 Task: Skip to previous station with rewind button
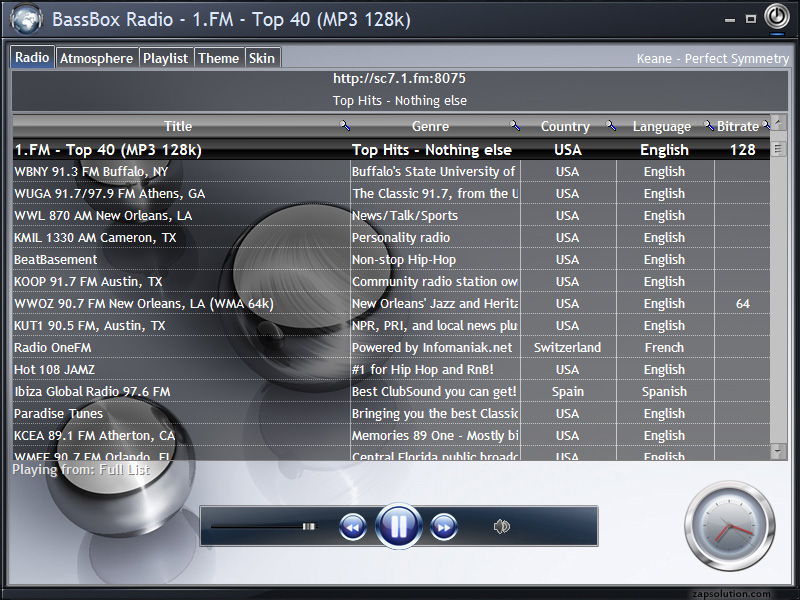click(353, 527)
